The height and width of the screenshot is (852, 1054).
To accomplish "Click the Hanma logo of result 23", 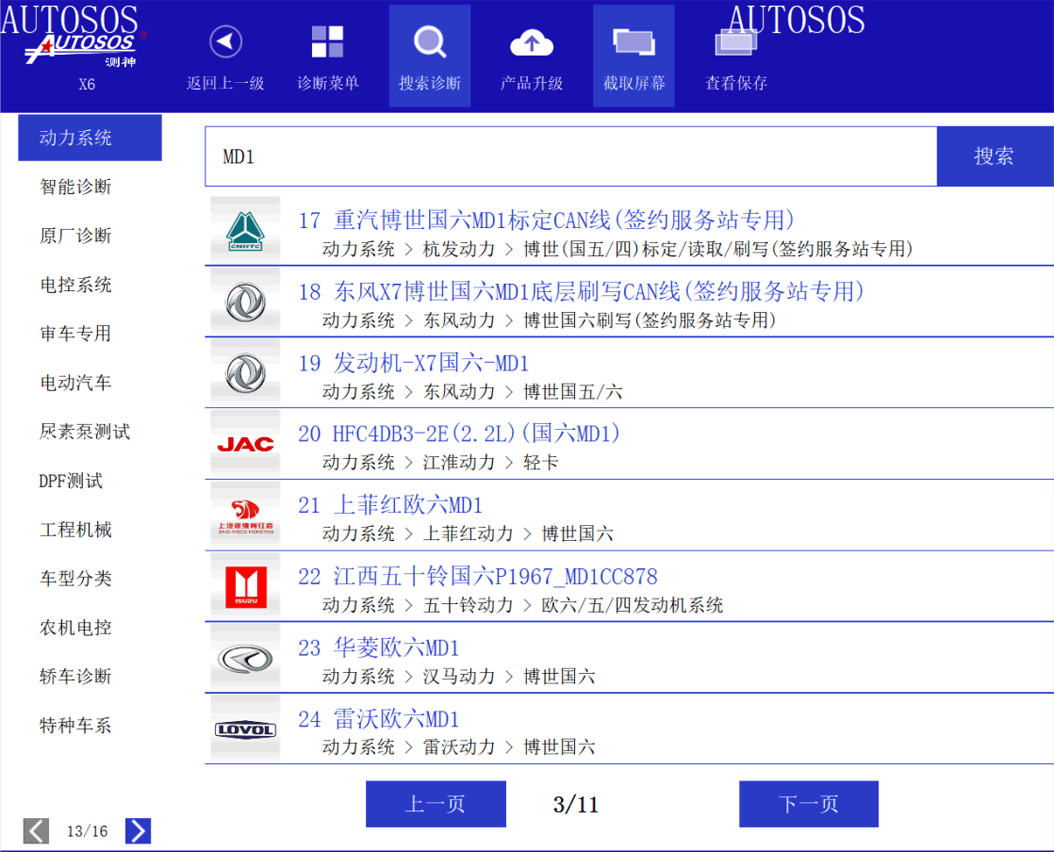I will click(x=245, y=658).
